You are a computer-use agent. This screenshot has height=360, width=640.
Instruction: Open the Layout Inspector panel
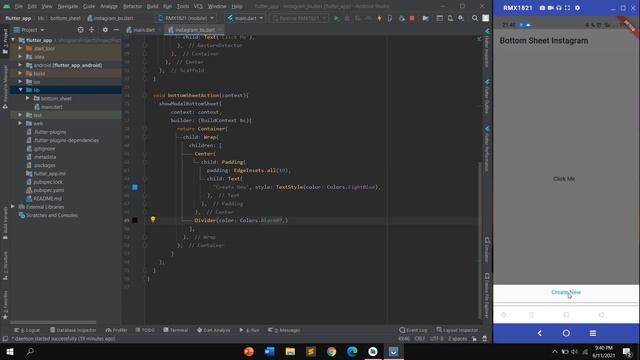point(457,330)
